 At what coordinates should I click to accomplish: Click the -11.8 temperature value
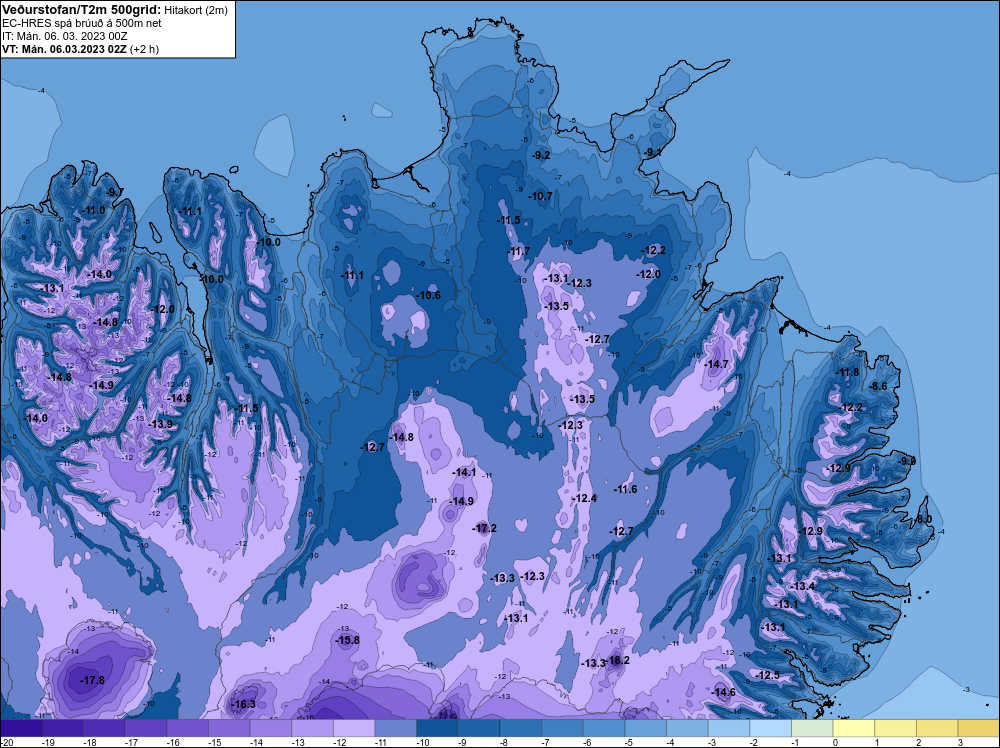(x=848, y=372)
